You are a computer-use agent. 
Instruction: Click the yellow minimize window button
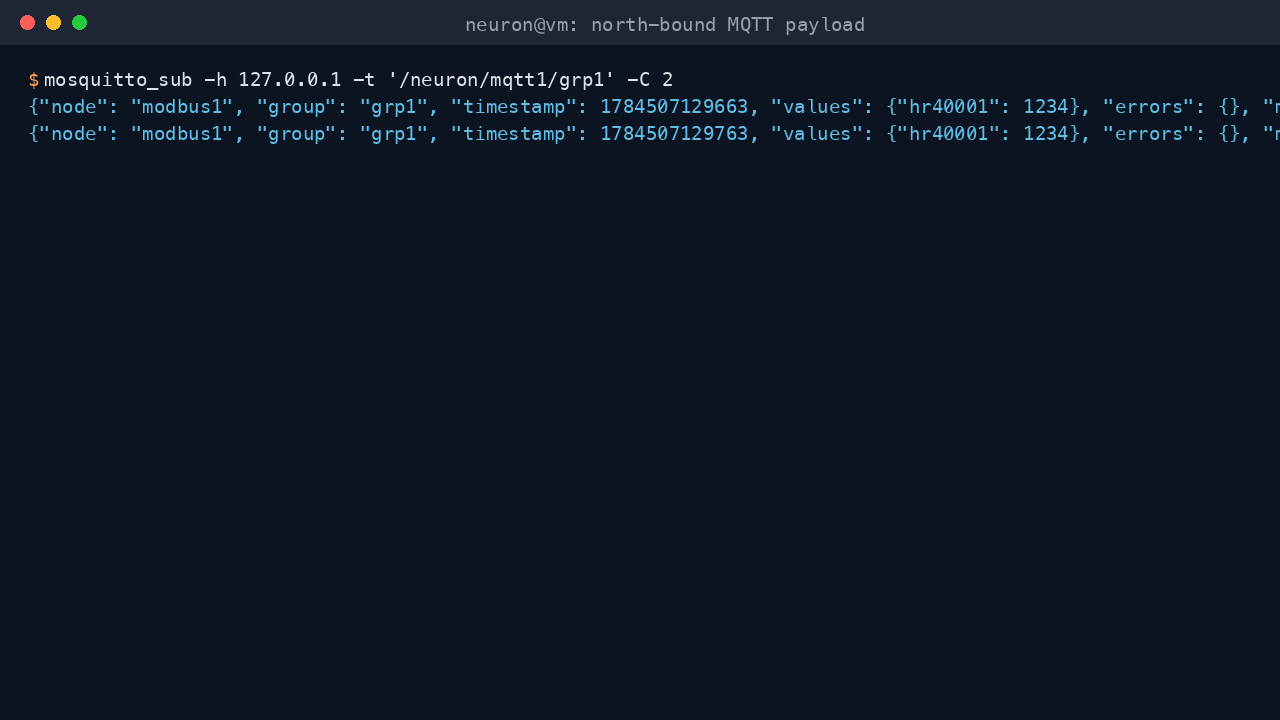[53, 23]
